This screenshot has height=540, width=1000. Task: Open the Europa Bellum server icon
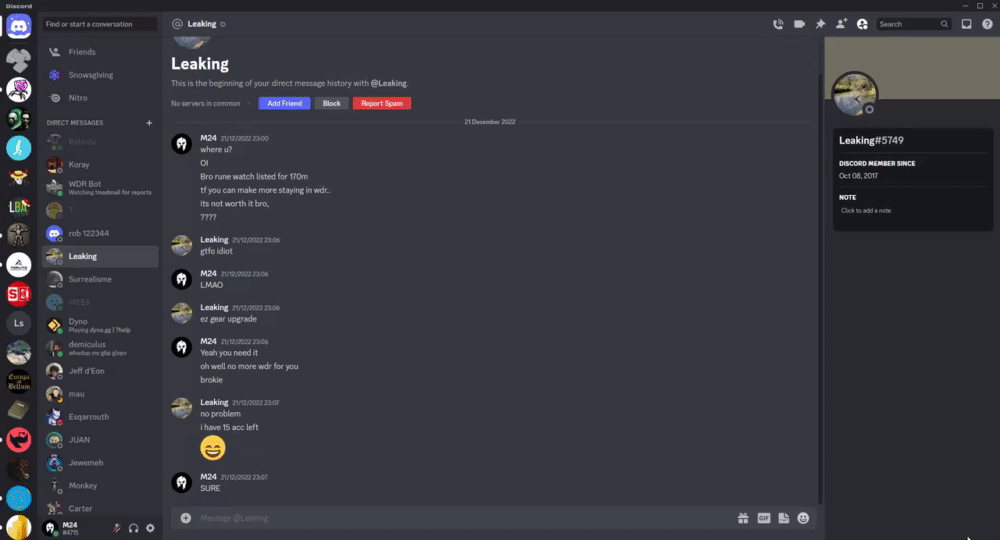[x=18, y=381]
